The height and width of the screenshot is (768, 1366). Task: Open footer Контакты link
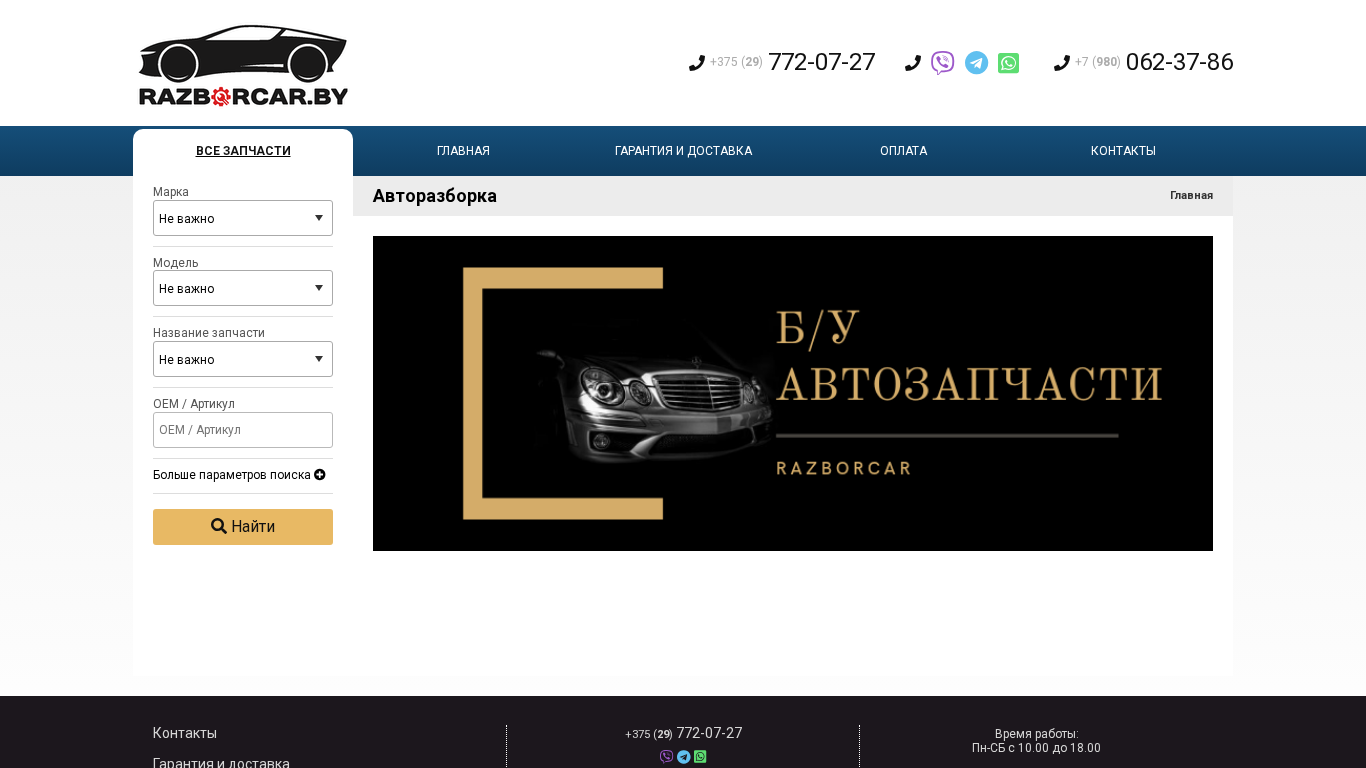[x=185, y=733]
